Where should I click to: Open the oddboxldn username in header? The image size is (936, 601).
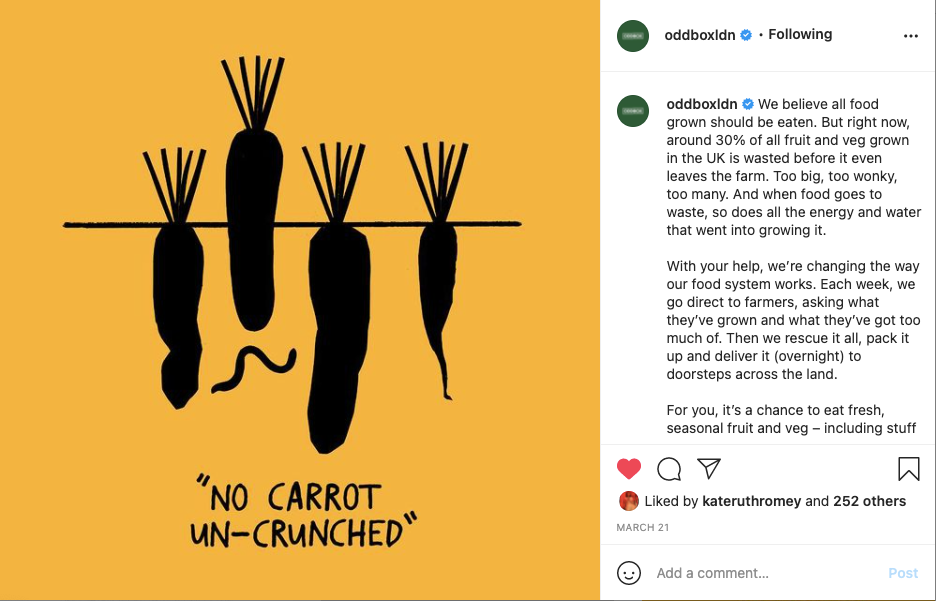coord(700,35)
